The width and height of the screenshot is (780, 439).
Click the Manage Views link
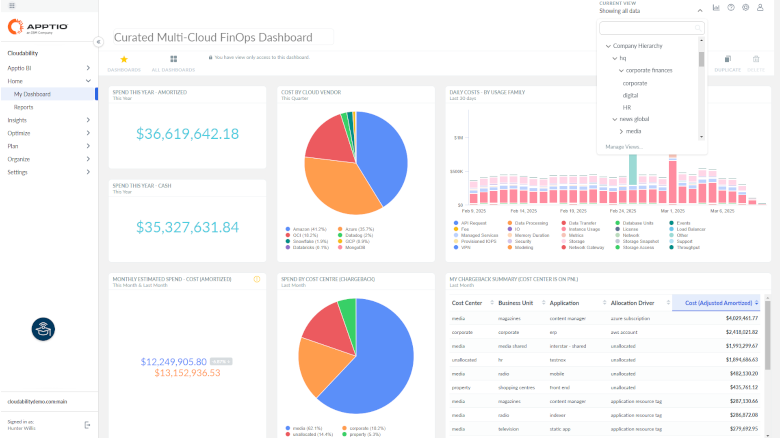pyautogui.click(x=623, y=147)
